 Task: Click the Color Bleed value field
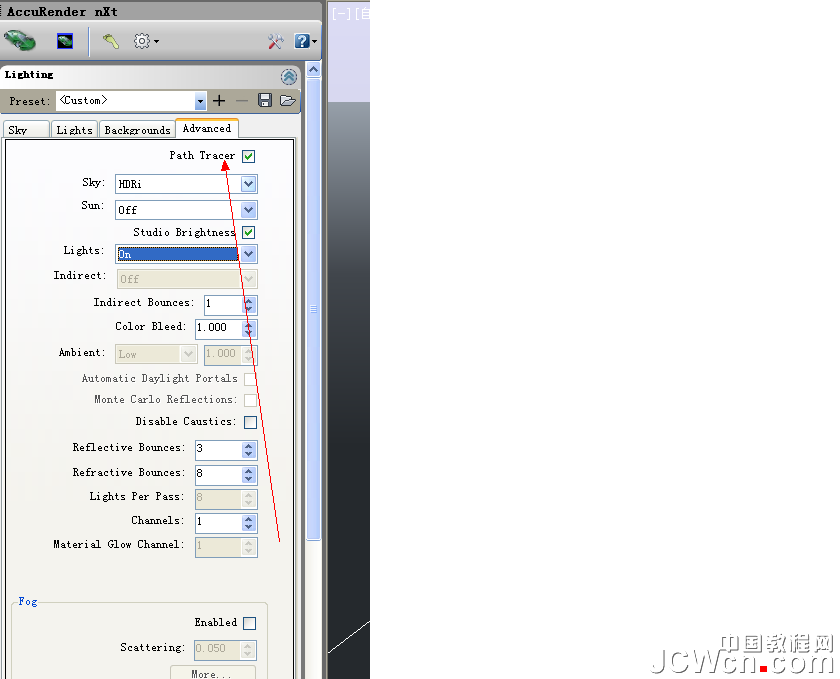[219, 329]
